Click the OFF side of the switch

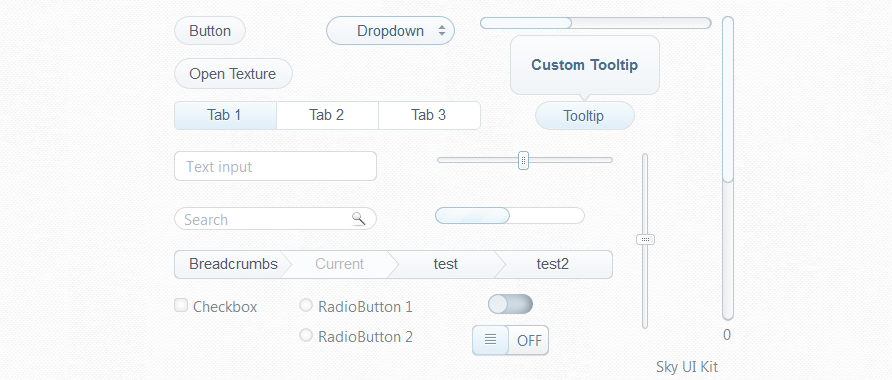529,340
